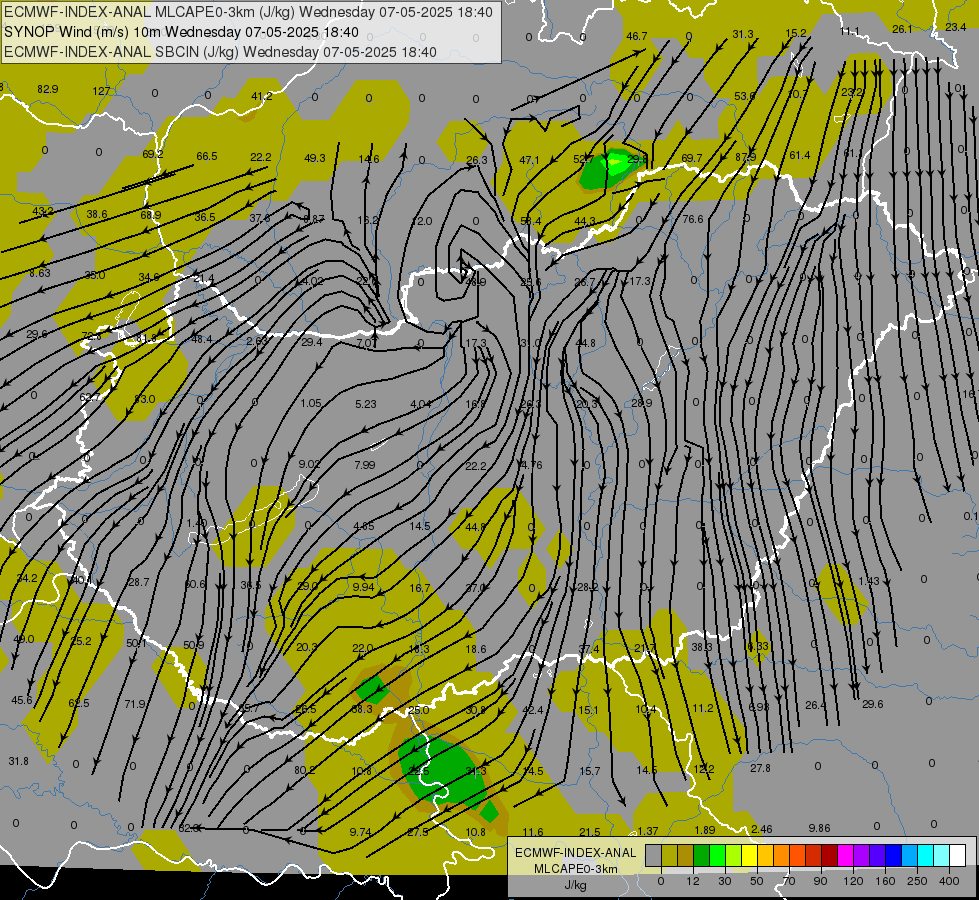This screenshot has height=900, width=979.
Task: Click the map value 66.5
Action: click(x=207, y=156)
